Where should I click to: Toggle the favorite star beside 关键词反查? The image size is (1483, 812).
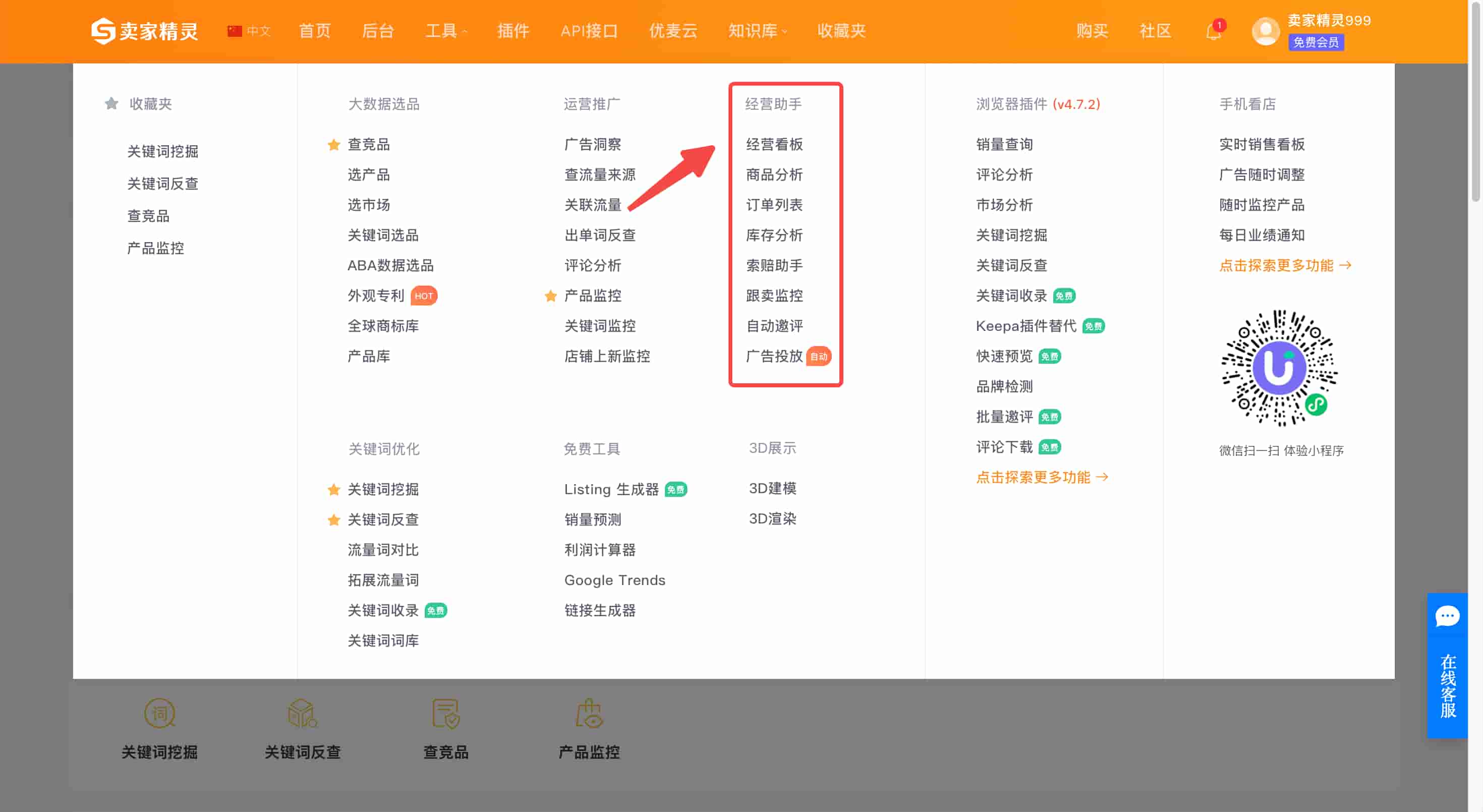pyautogui.click(x=334, y=519)
